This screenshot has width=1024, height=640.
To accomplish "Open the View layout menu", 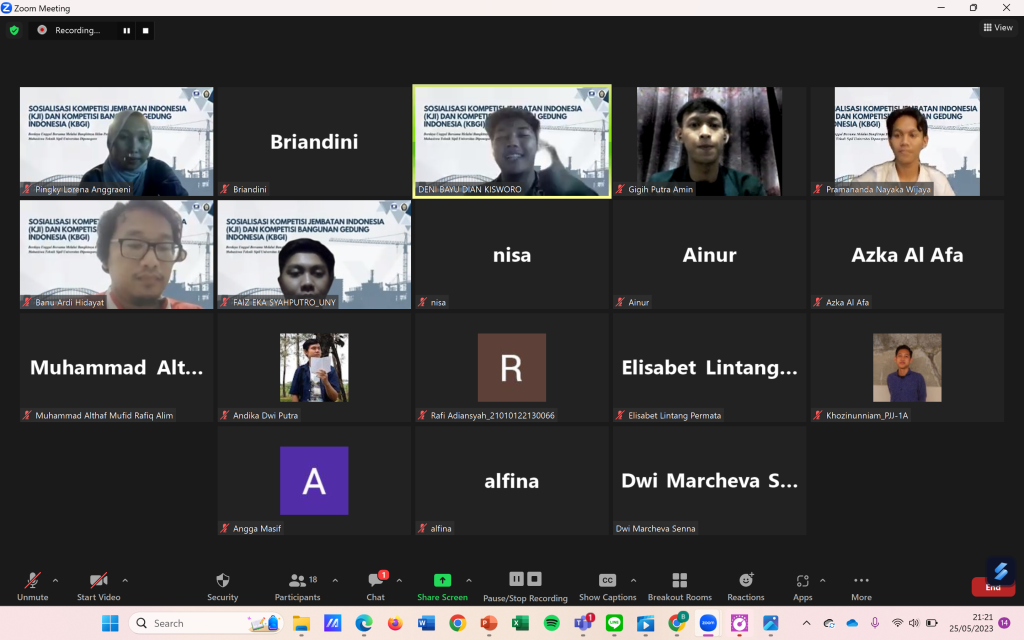I will pos(998,28).
